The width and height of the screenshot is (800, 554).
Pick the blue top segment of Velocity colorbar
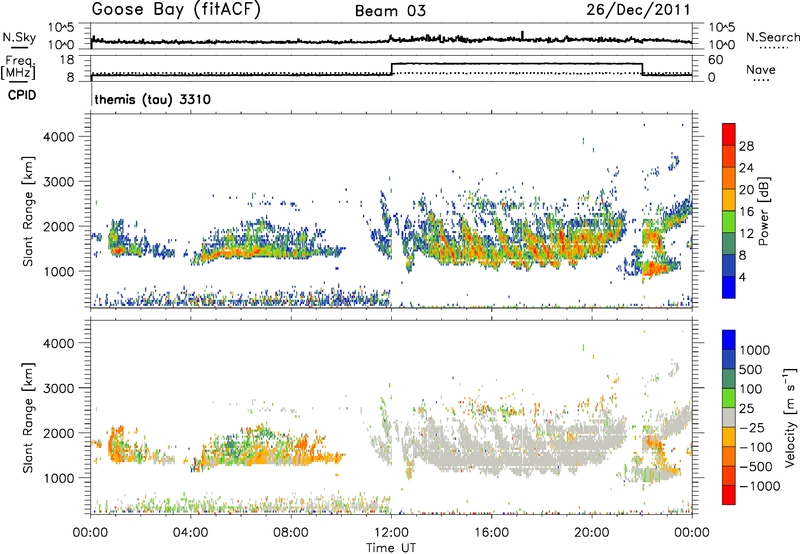[729, 340]
